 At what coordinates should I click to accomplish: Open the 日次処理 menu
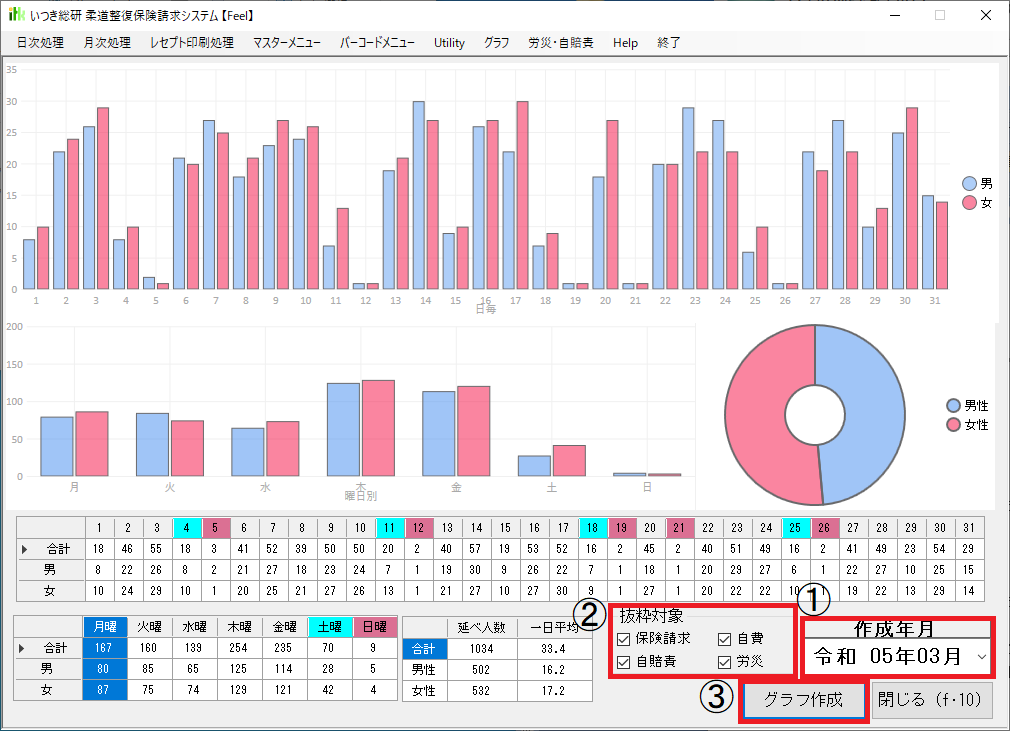pos(41,43)
